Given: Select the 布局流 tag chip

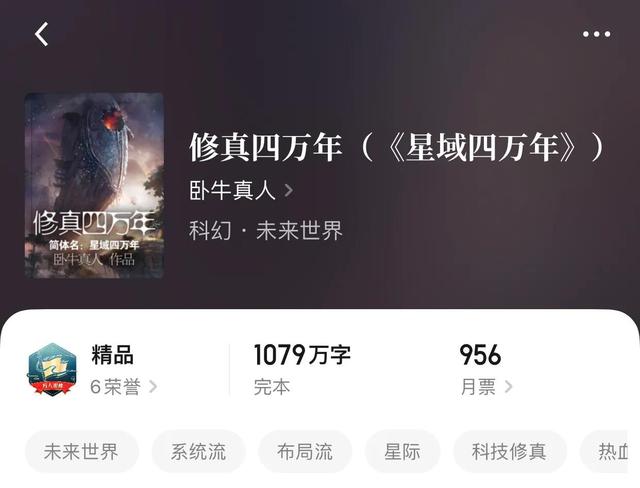Looking at the screenshot, I should coord(305,452).
